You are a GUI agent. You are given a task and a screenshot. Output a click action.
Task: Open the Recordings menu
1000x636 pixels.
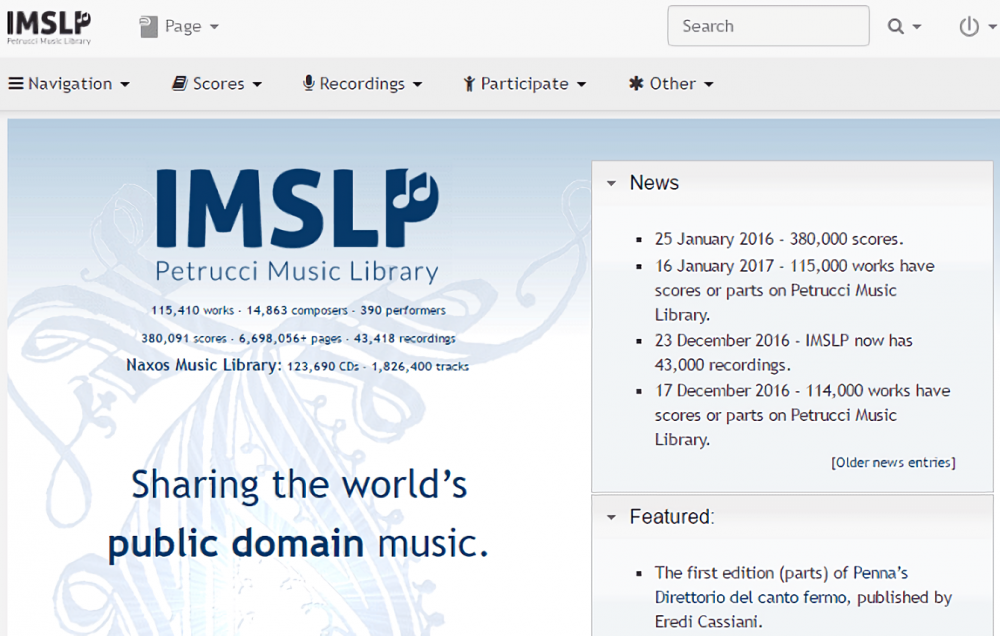[x=362, y=84]
